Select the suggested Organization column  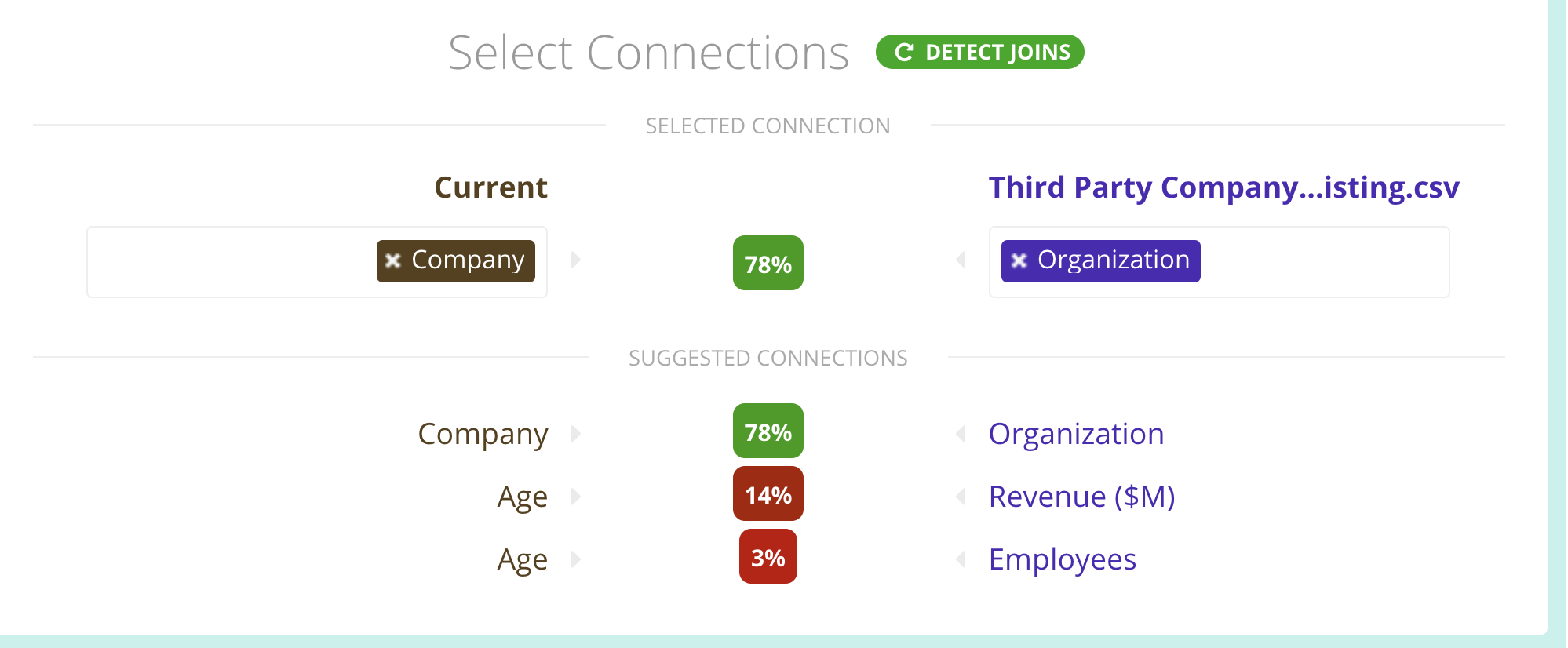point(1076,434)
